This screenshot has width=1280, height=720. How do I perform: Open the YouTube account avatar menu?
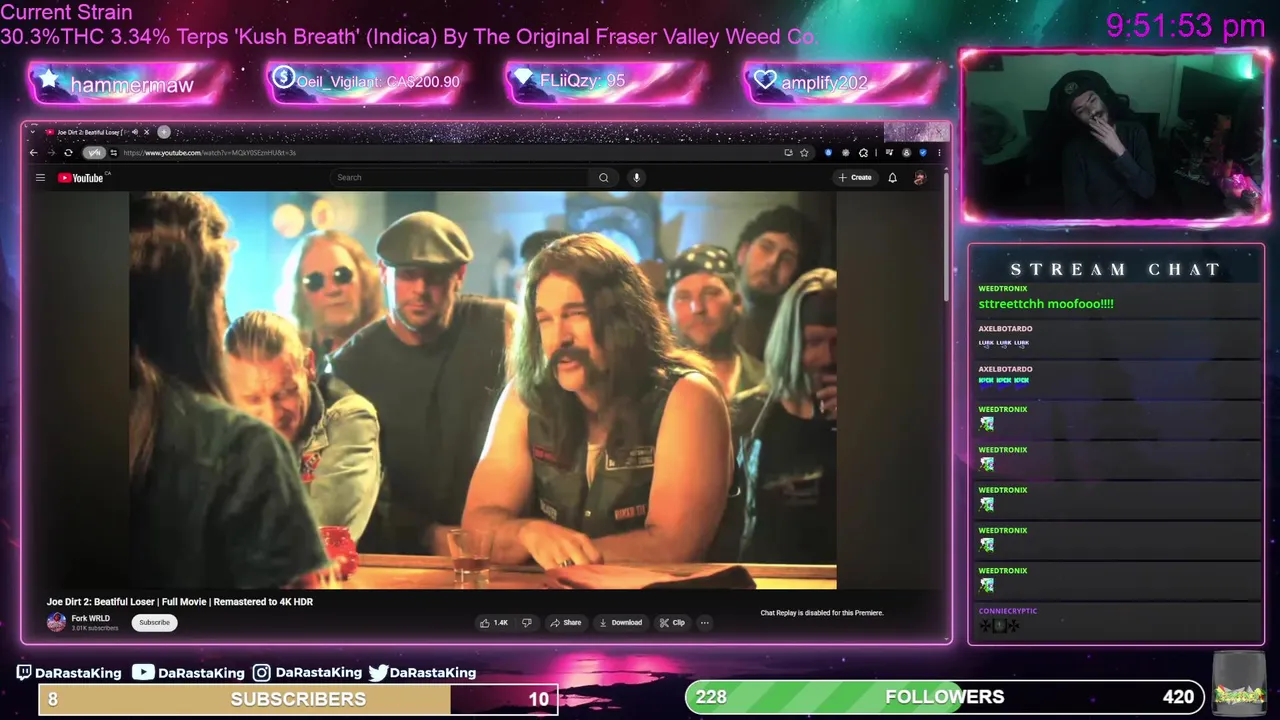tap(919, 178)
